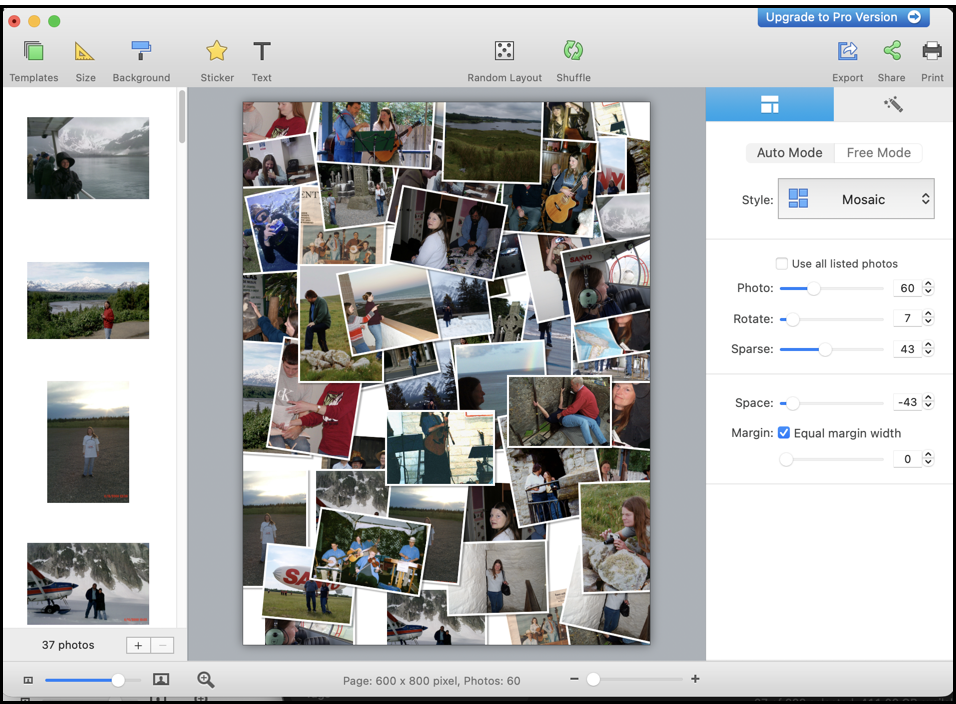Click the large thumbnail size icon

[161, 679]
